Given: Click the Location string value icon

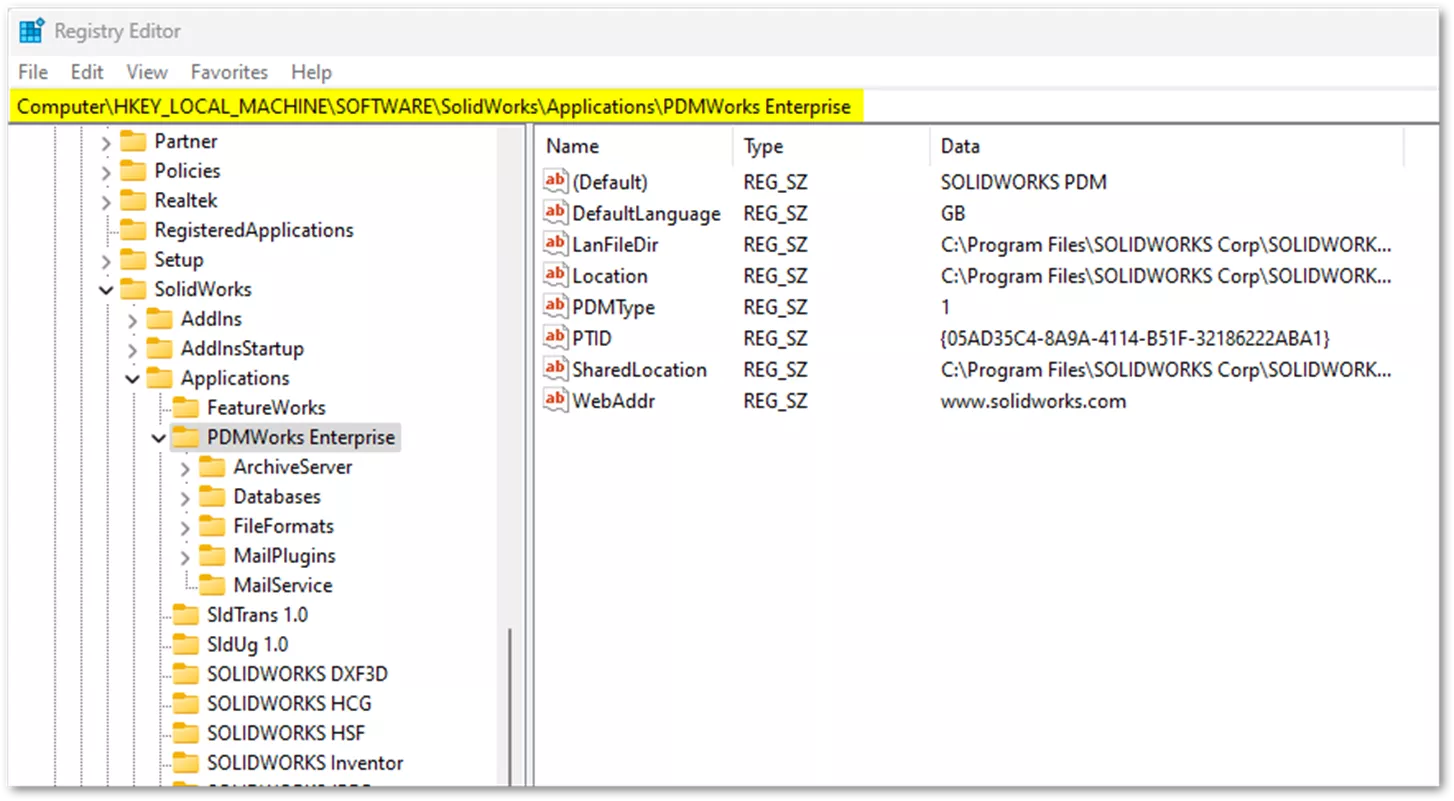Looking at the screenshot, I should 555,276.
